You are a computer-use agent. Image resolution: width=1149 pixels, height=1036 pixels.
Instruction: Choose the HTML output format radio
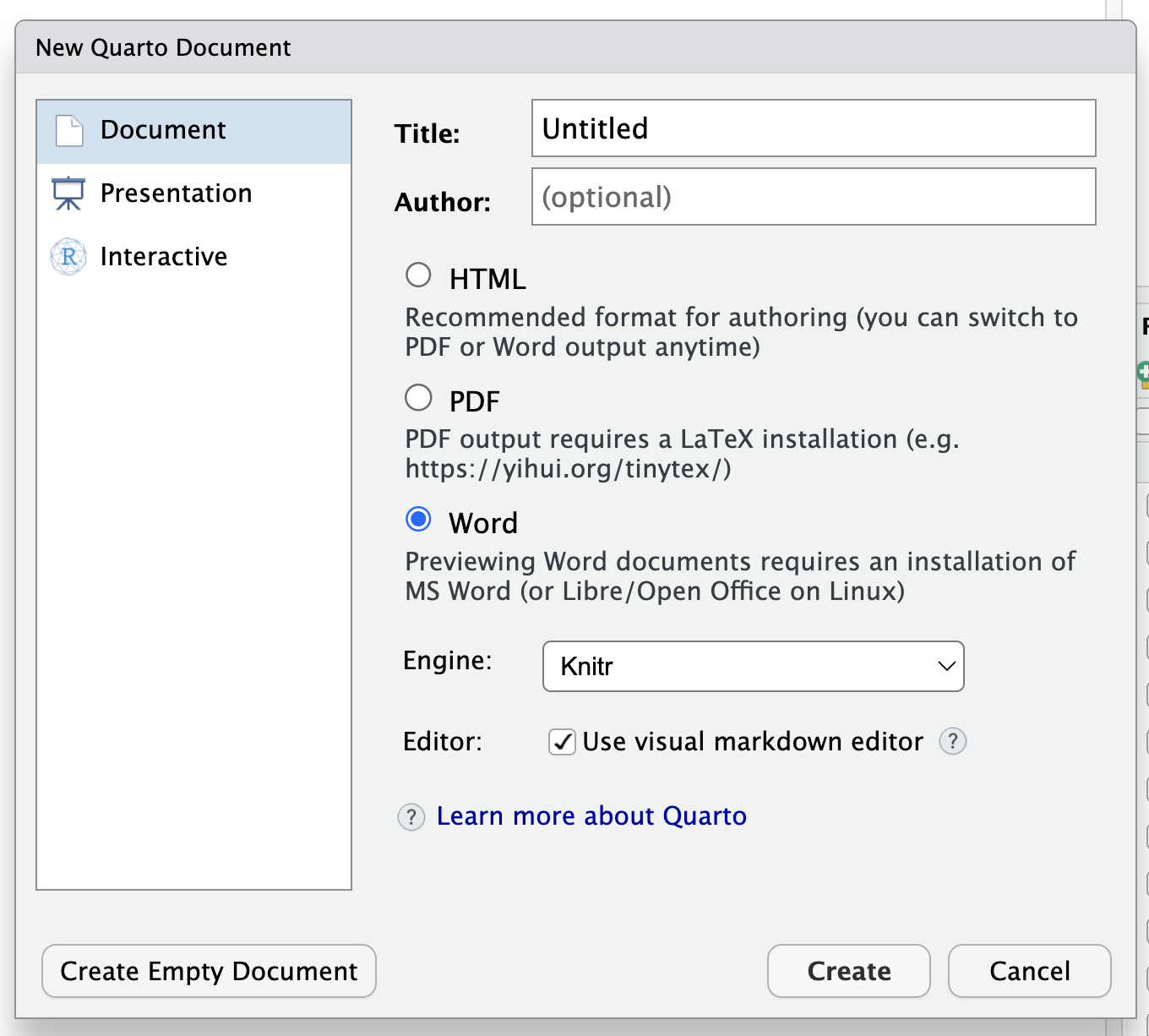[x=418, y=275]
